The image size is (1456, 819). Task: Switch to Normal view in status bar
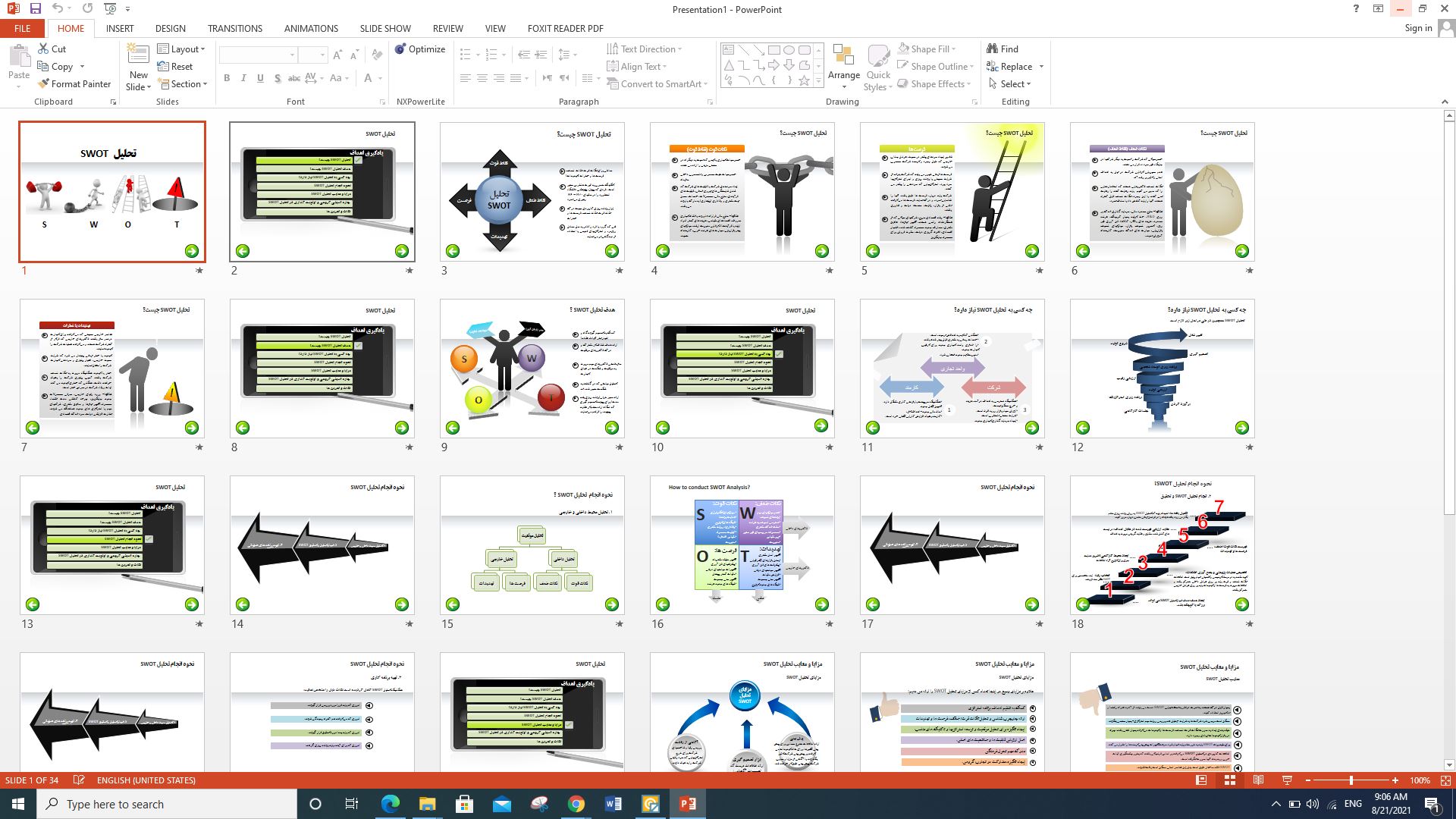coord(1201,780)
